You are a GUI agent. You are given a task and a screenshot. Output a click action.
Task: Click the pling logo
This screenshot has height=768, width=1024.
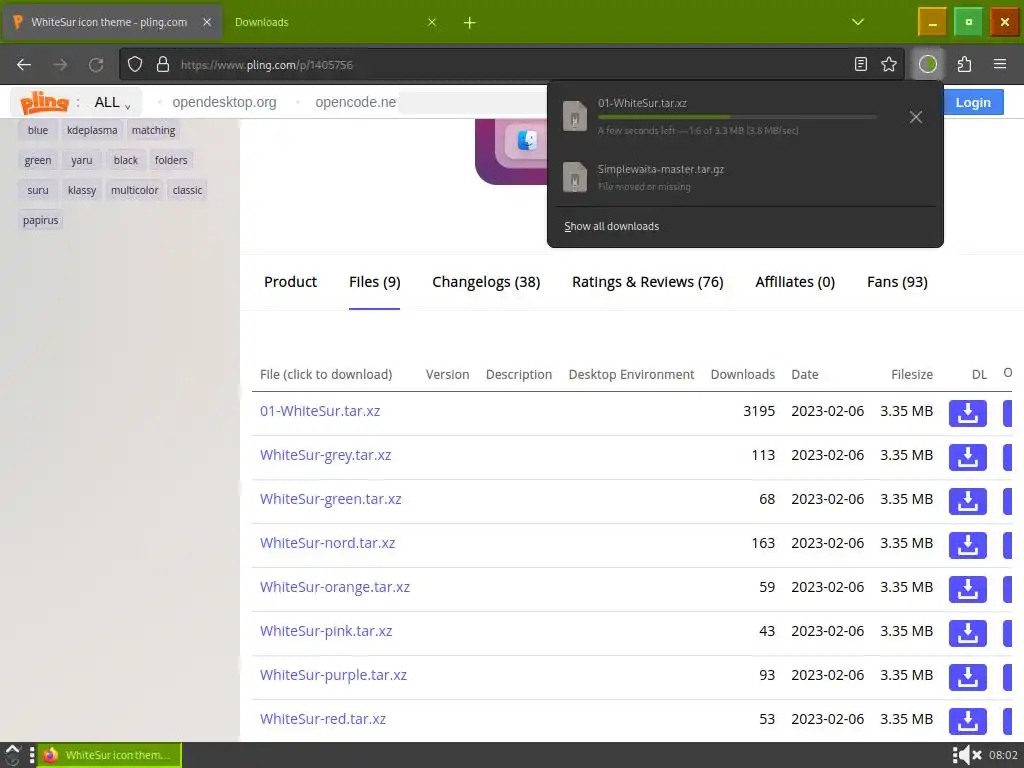44,102
